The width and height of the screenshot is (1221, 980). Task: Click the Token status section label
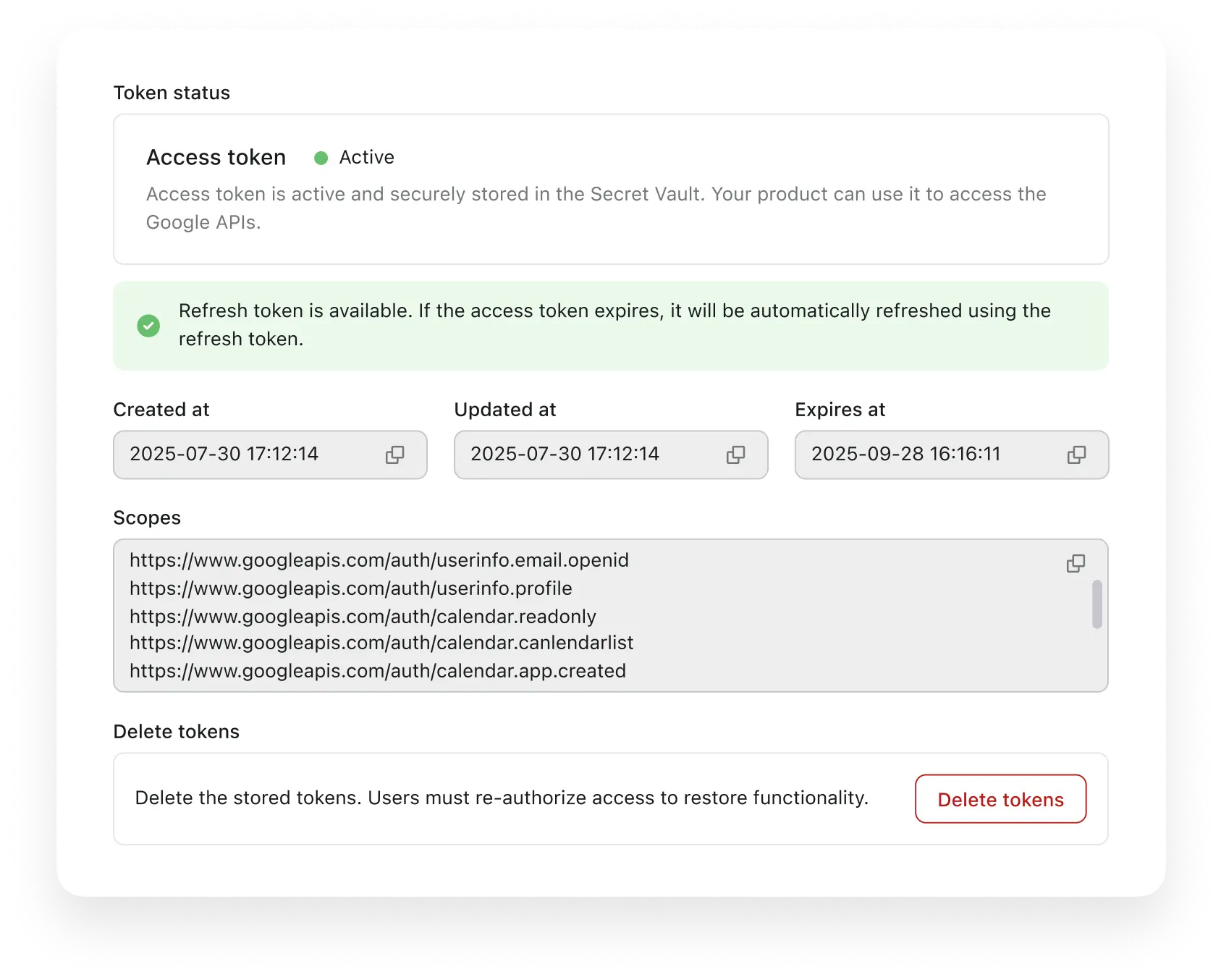coord(172,93)
